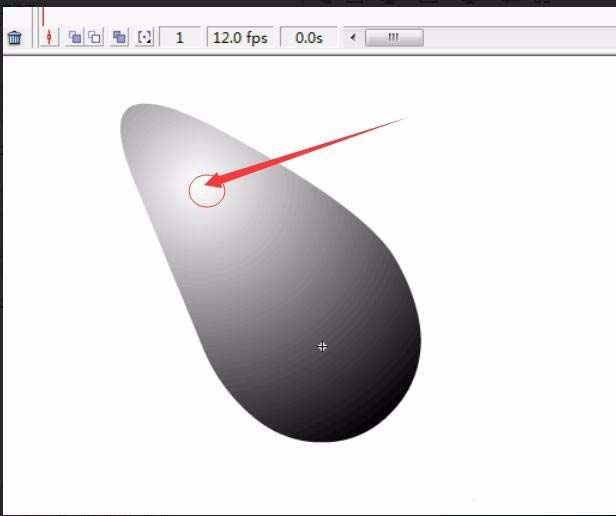Open the modify onion markers menu

(x=144, y=38)
